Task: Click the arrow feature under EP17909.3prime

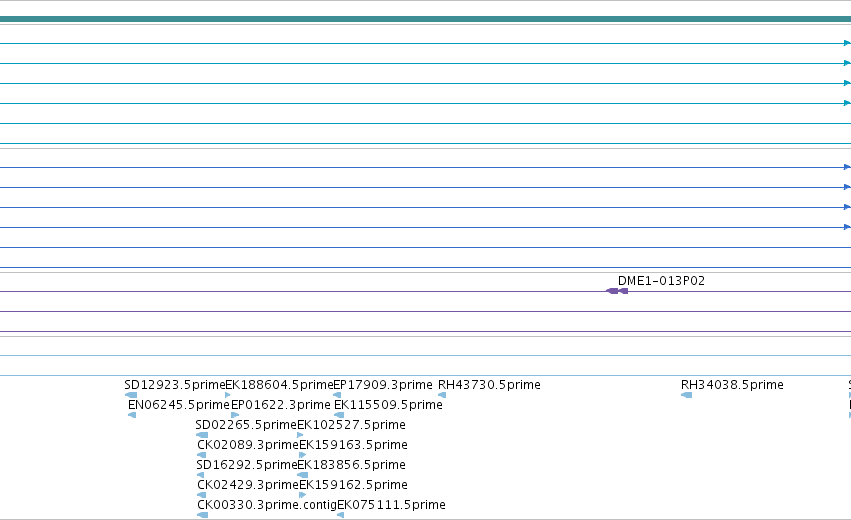Action: click(x=337, y=395)
